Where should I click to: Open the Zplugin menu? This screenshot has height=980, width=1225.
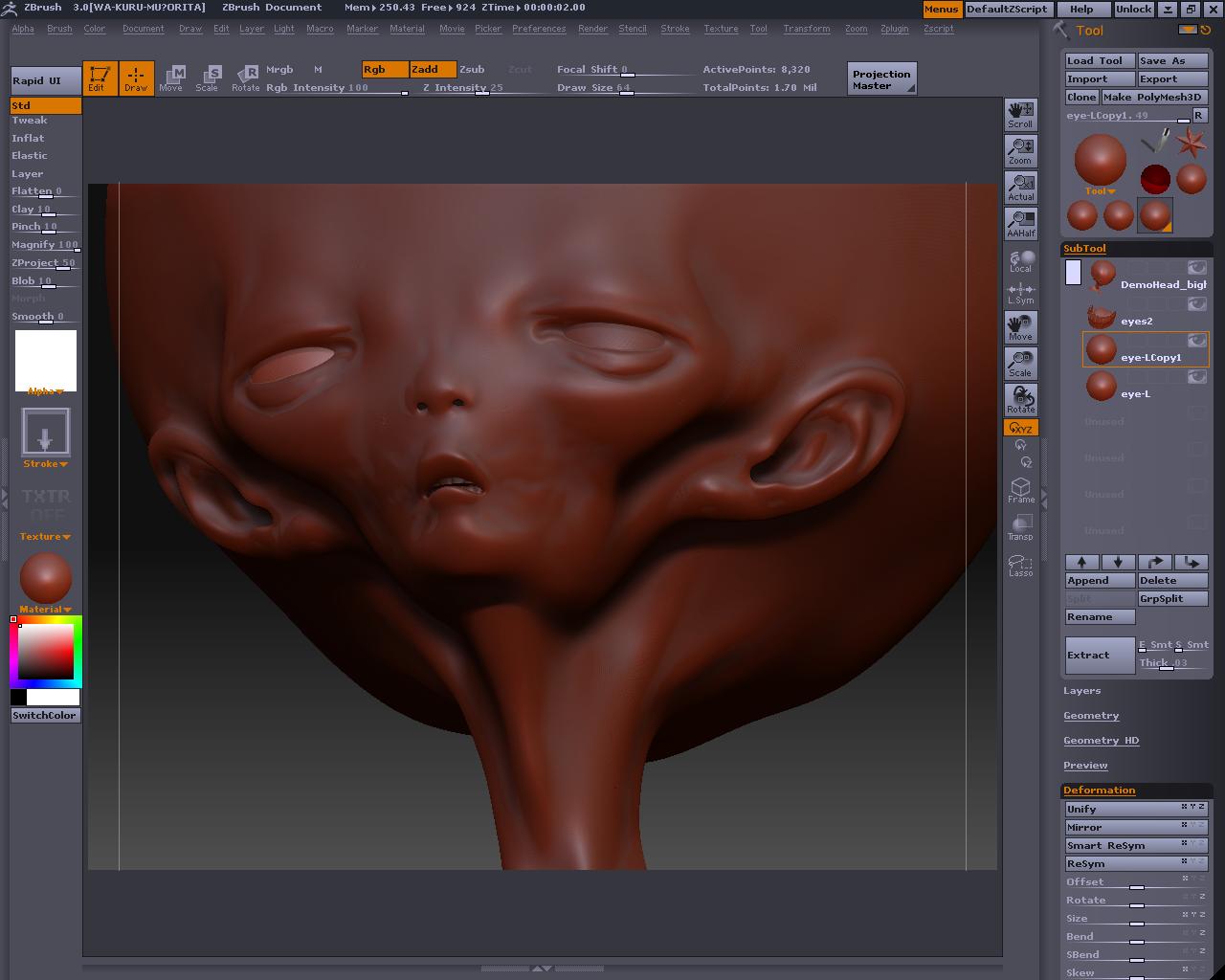point(894,29)
